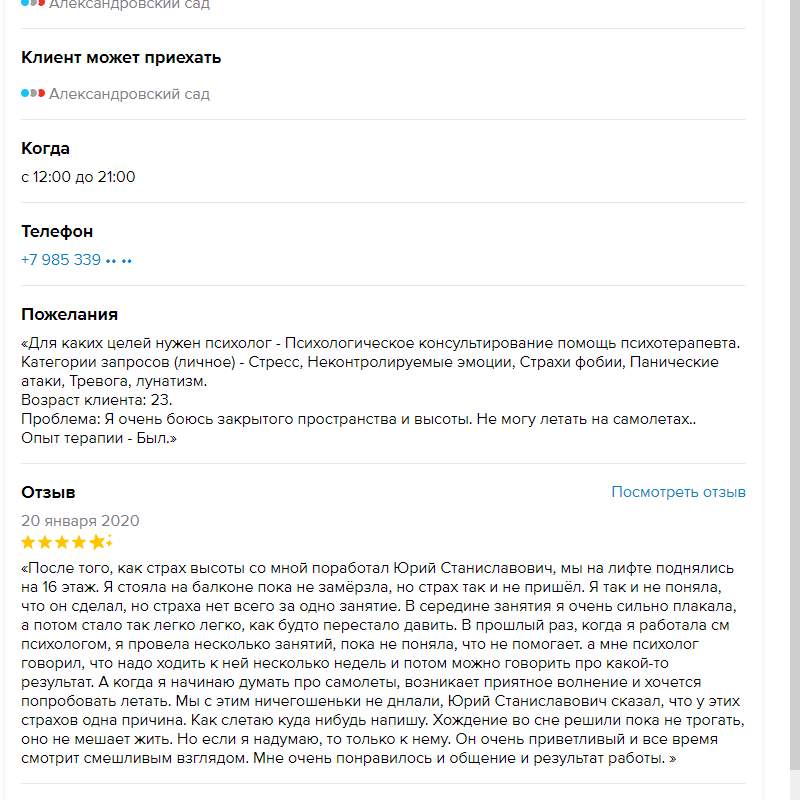Click the metro line icon beside Александровский сад
This screenshot has height=800, width=800.
coord(33,94)
